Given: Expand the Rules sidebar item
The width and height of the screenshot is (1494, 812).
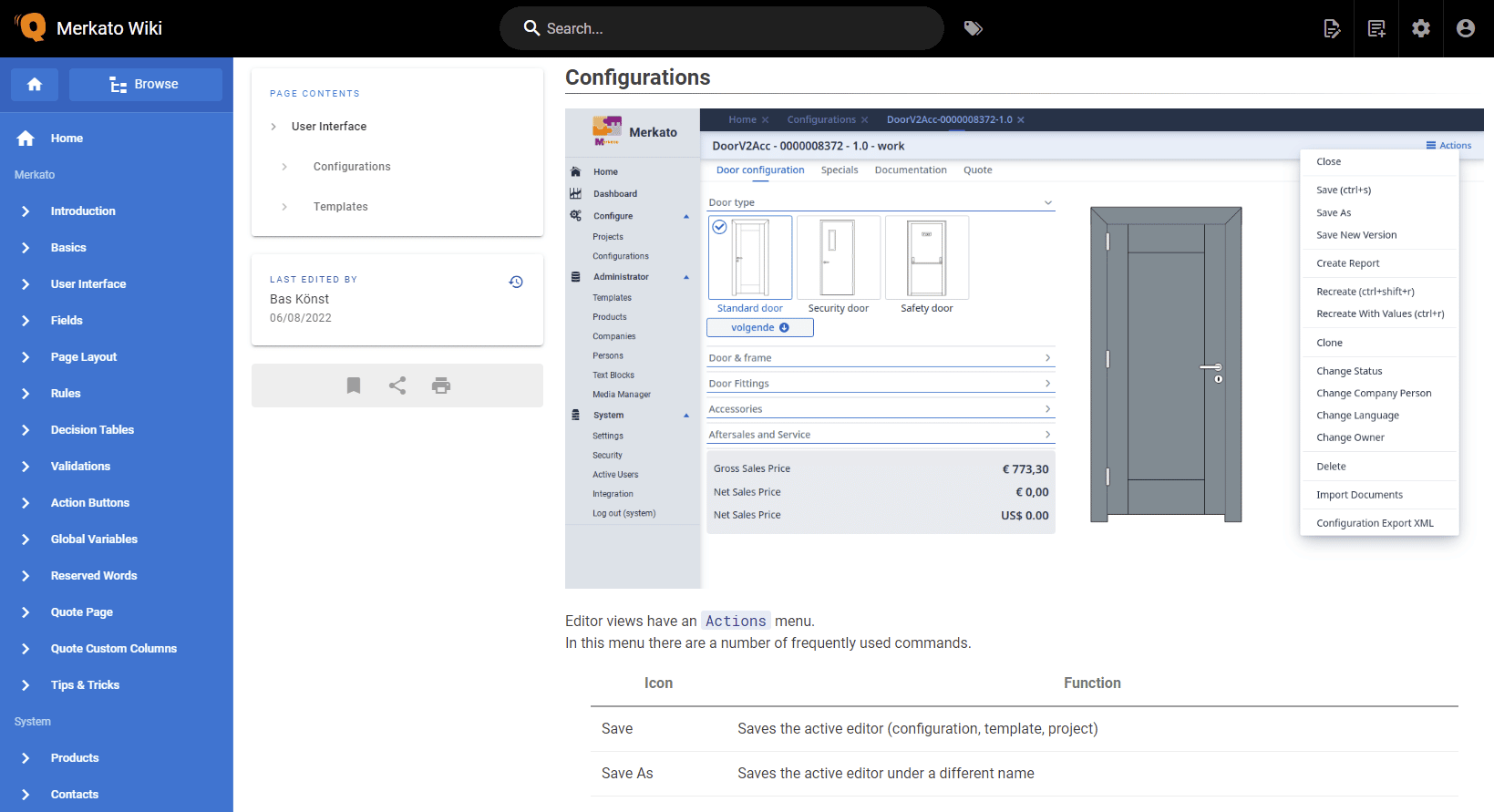Looking at the screenshot, I should [x=117, y=394].
